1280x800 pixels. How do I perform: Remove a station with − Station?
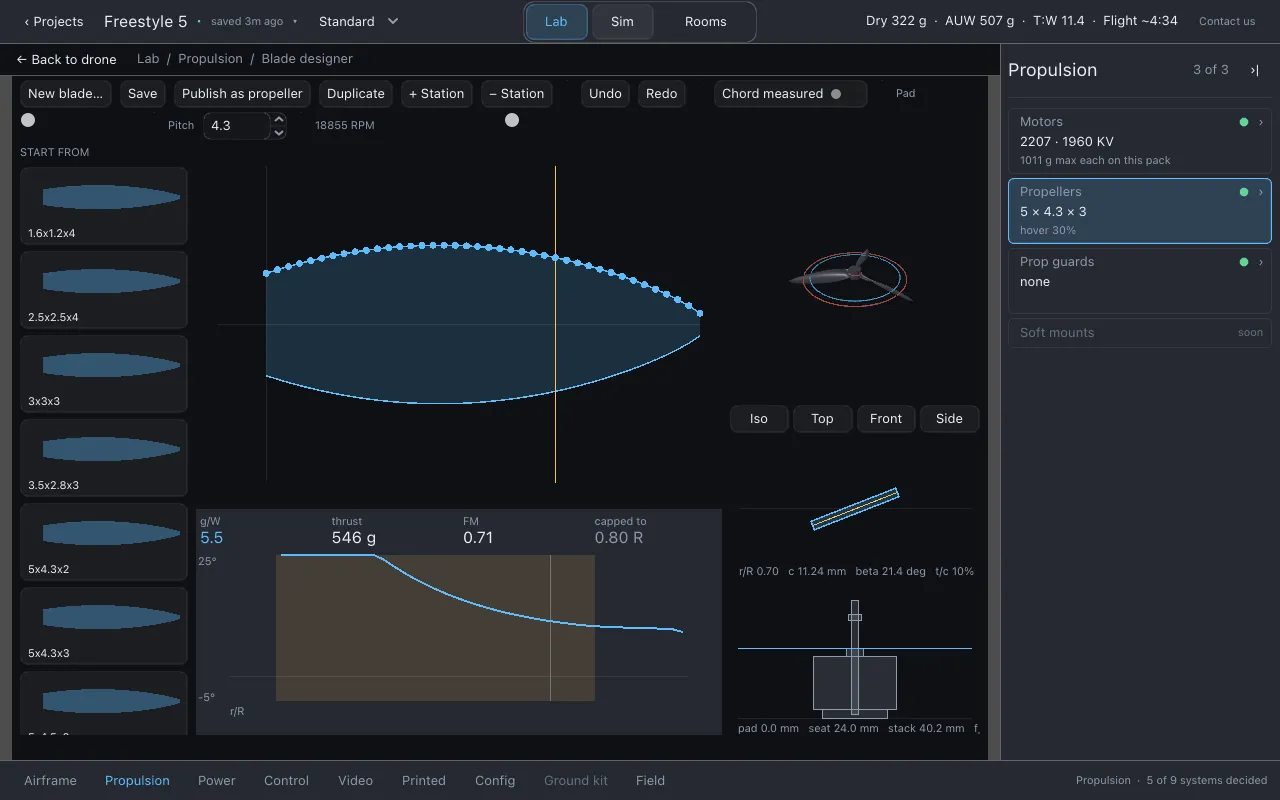pyautogui.click(x=517, y=94)
